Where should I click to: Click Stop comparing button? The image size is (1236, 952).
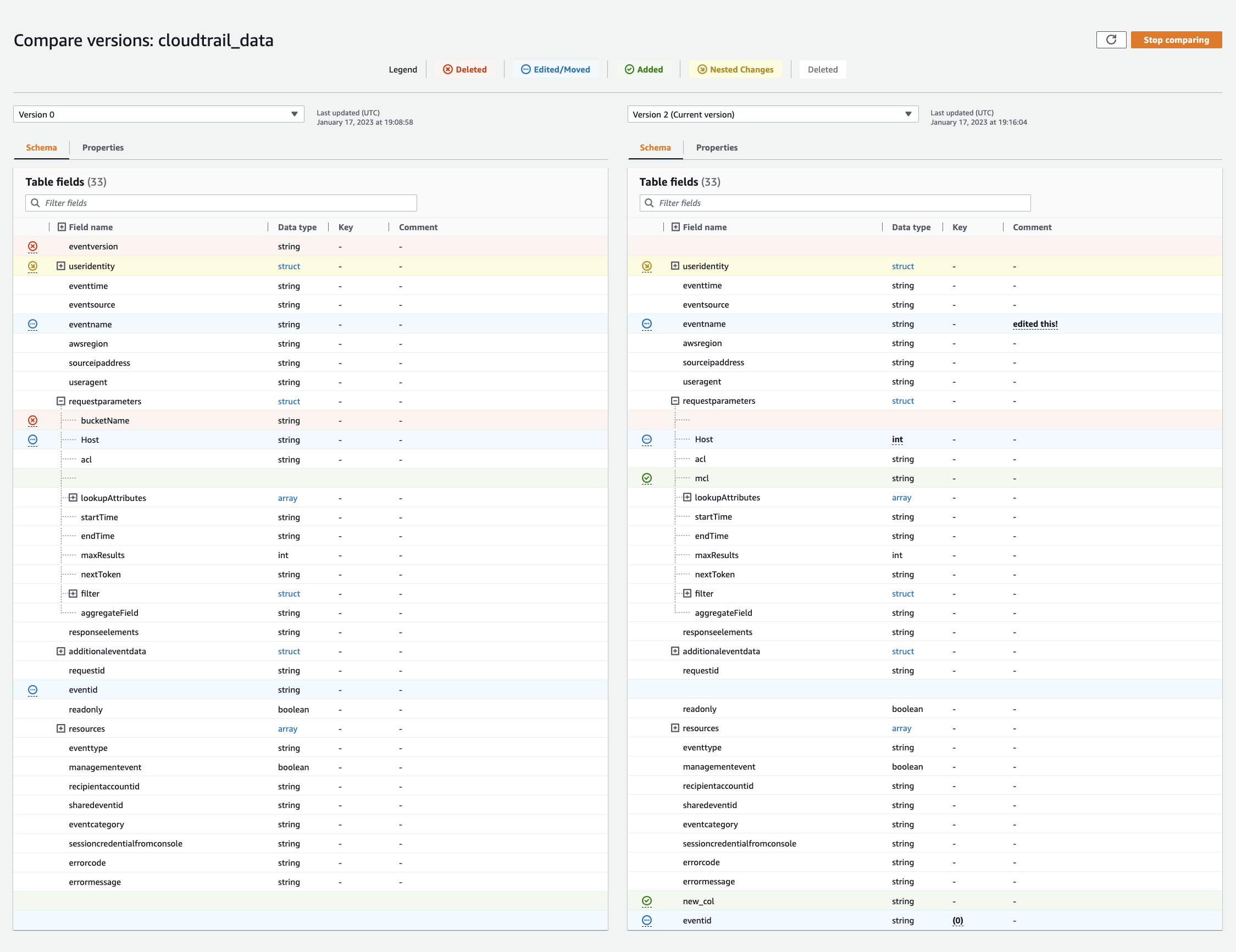tap(1177, 40)
